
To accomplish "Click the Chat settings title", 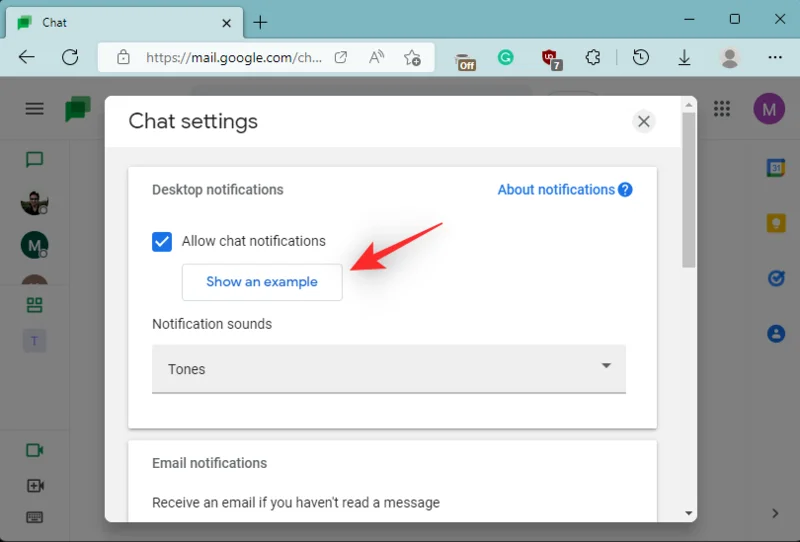I will [193, 121].
